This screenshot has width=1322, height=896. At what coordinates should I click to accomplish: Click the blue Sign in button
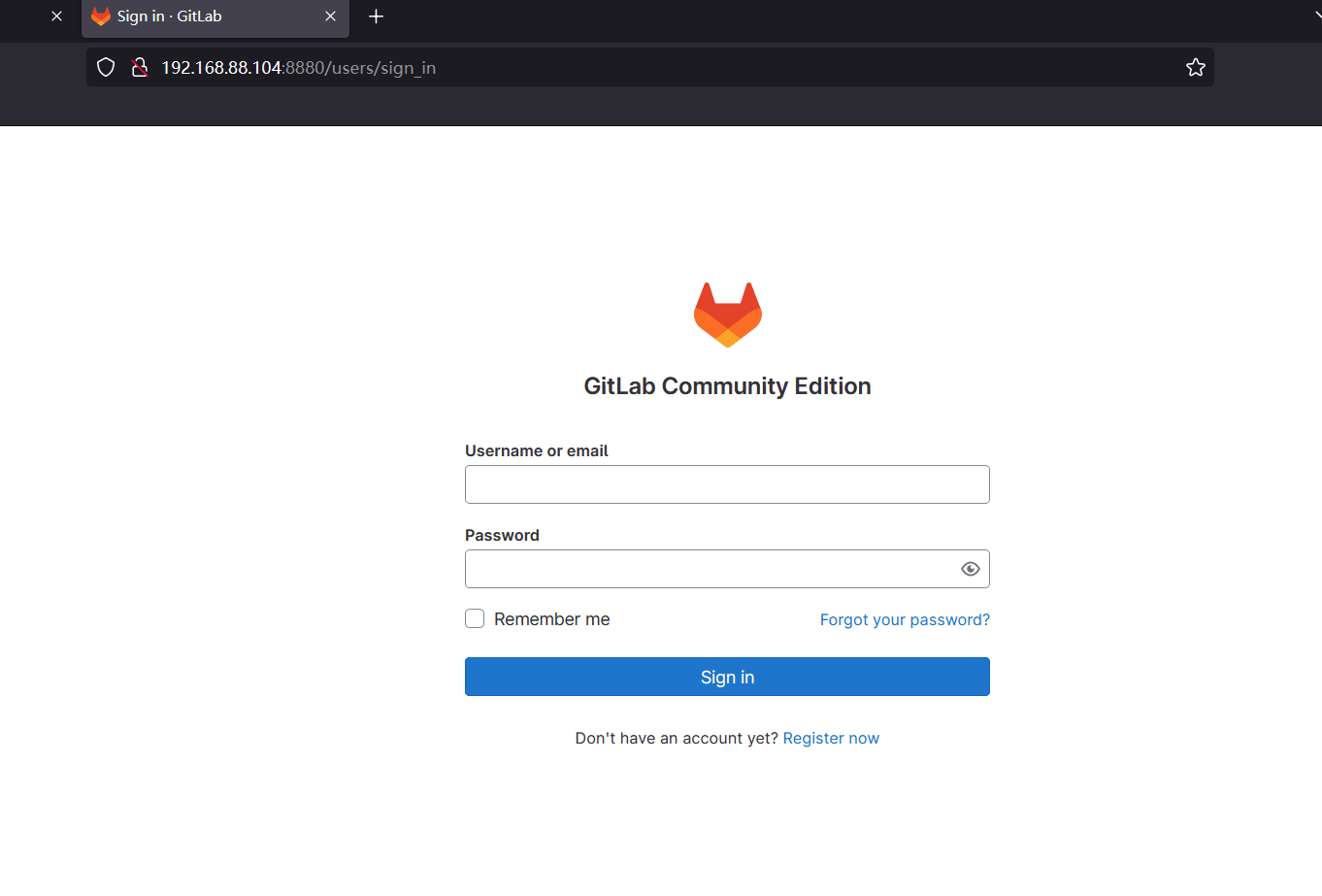(x=727, y=677)
